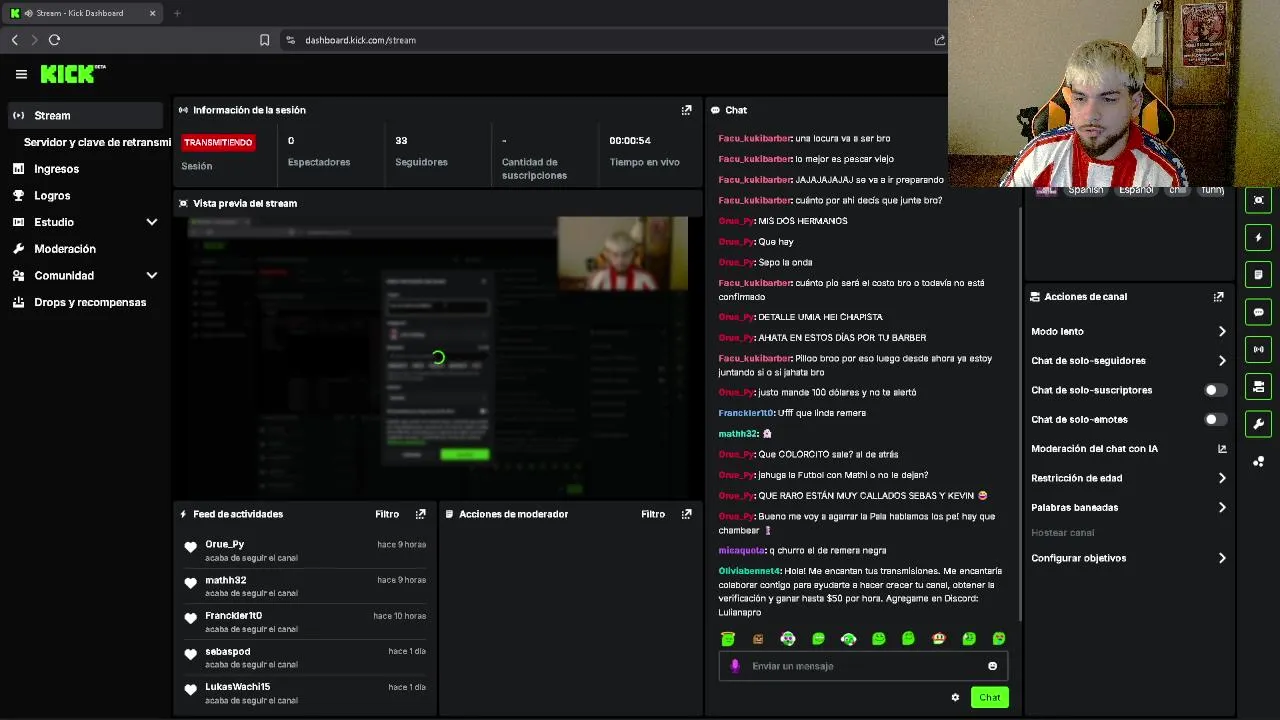Click username Olivlabennet4 in chat
This screenshot has height=720, width=1280.
pos(749,571)
